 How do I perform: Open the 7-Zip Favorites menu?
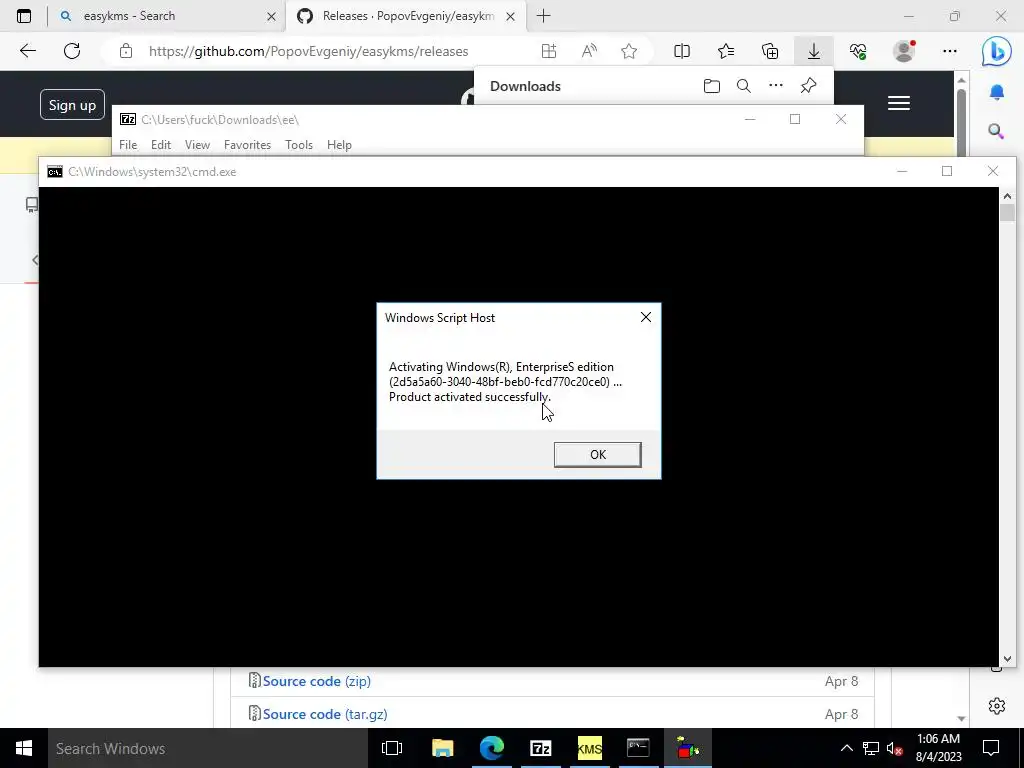[247, 145]
